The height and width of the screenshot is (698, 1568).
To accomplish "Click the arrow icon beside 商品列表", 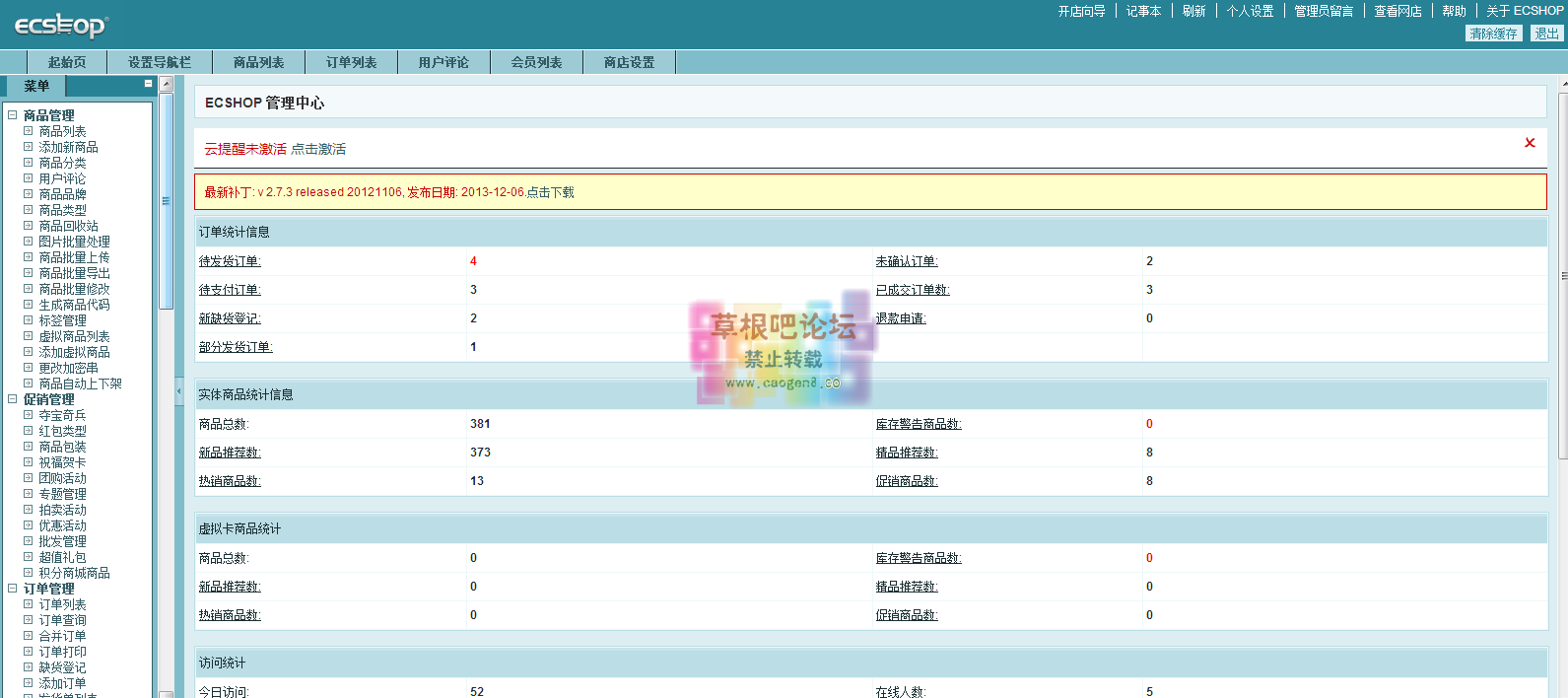I will 29,131.
